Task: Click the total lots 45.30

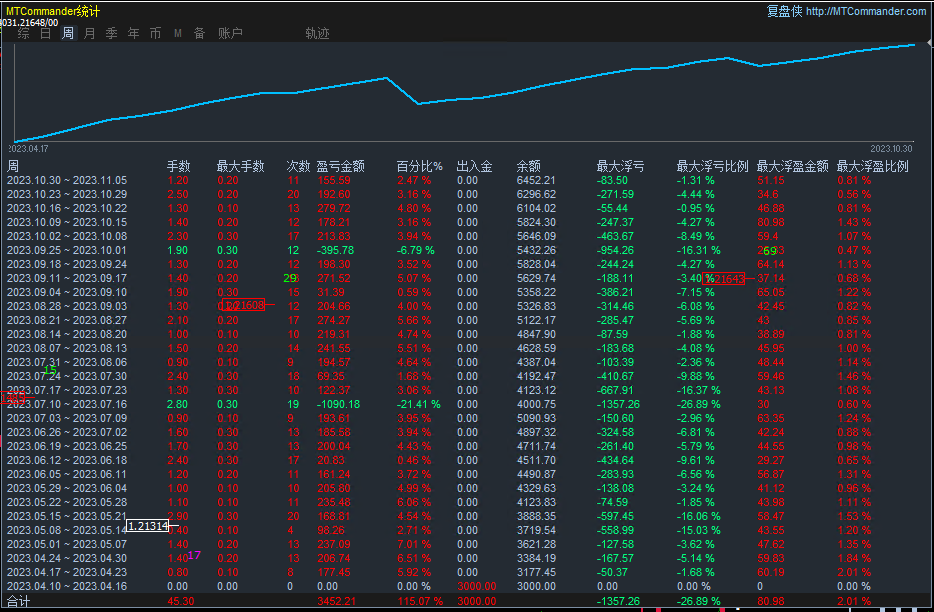Action: [180, 601]
